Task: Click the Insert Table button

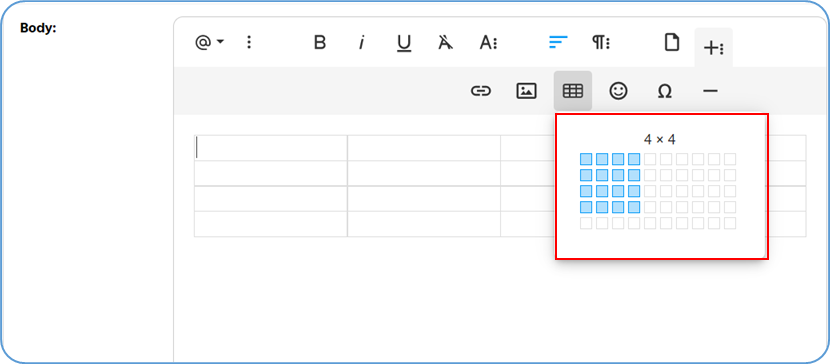Action: pyautogui.click(x=573, y=91)
